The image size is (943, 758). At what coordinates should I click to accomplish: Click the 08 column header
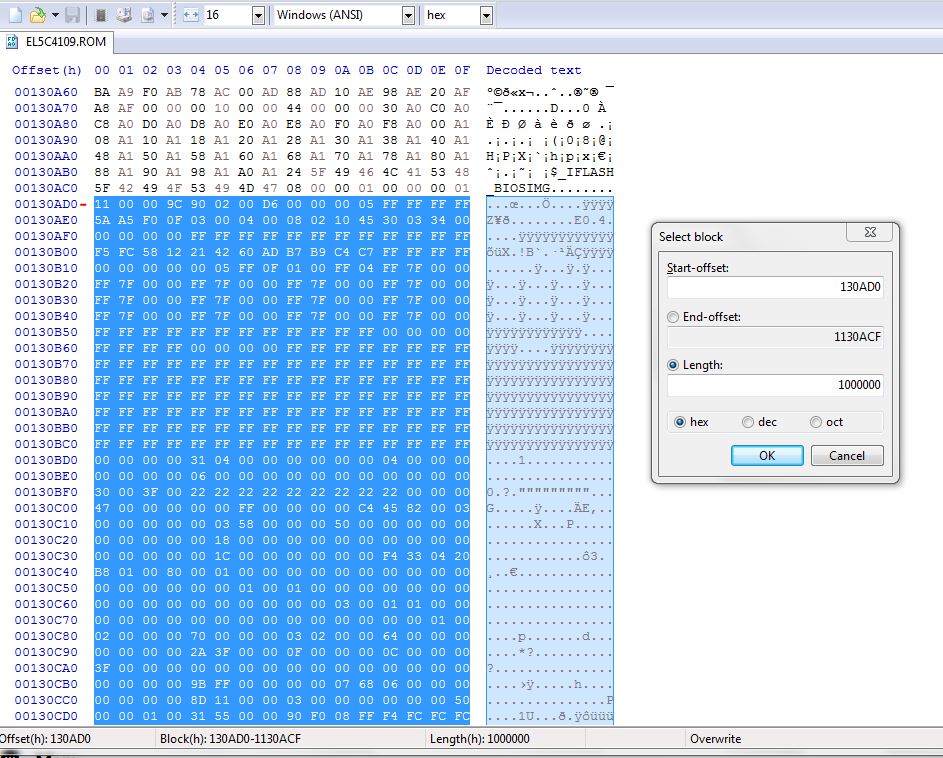294,70
